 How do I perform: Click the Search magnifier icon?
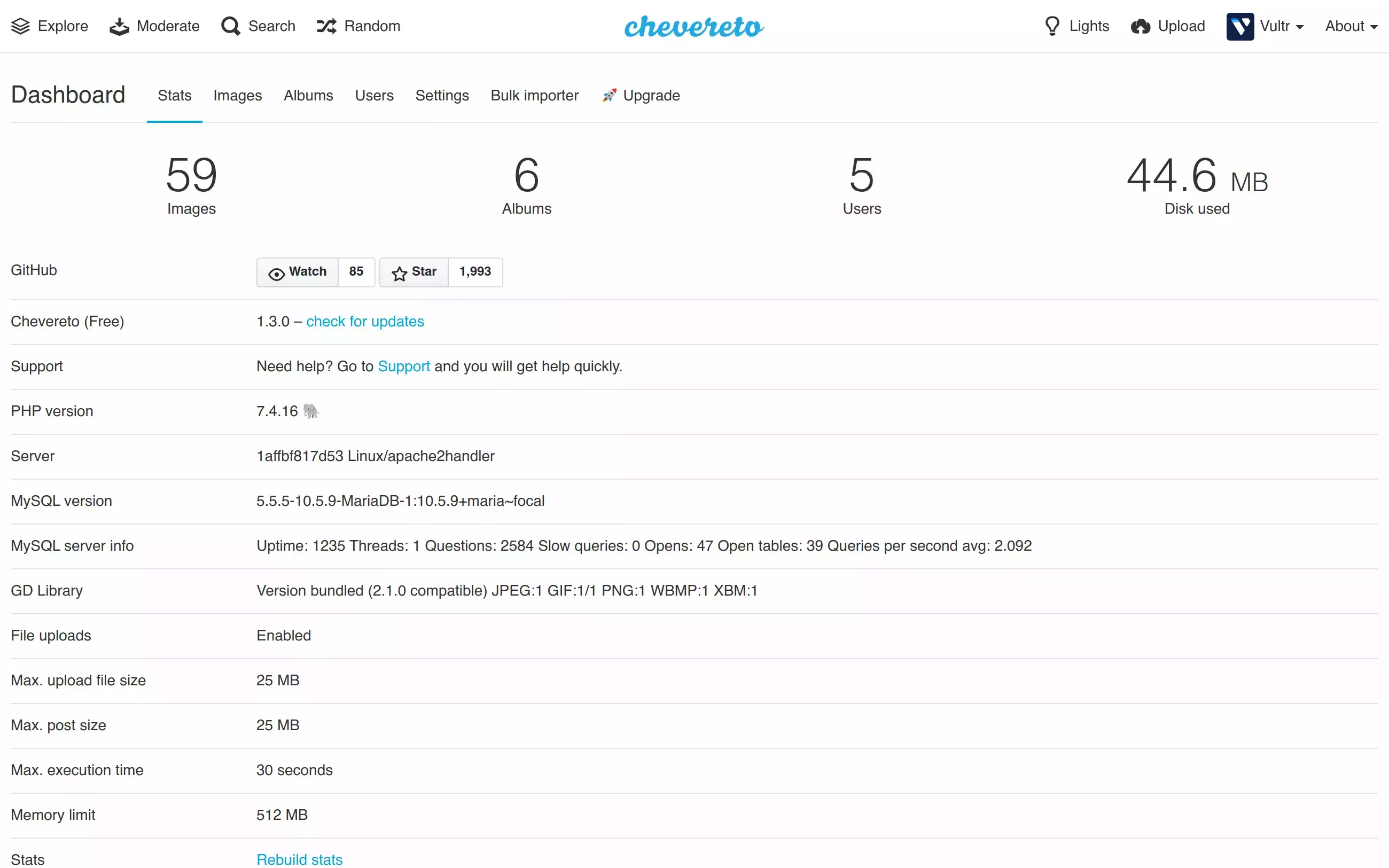coord(231,26)
